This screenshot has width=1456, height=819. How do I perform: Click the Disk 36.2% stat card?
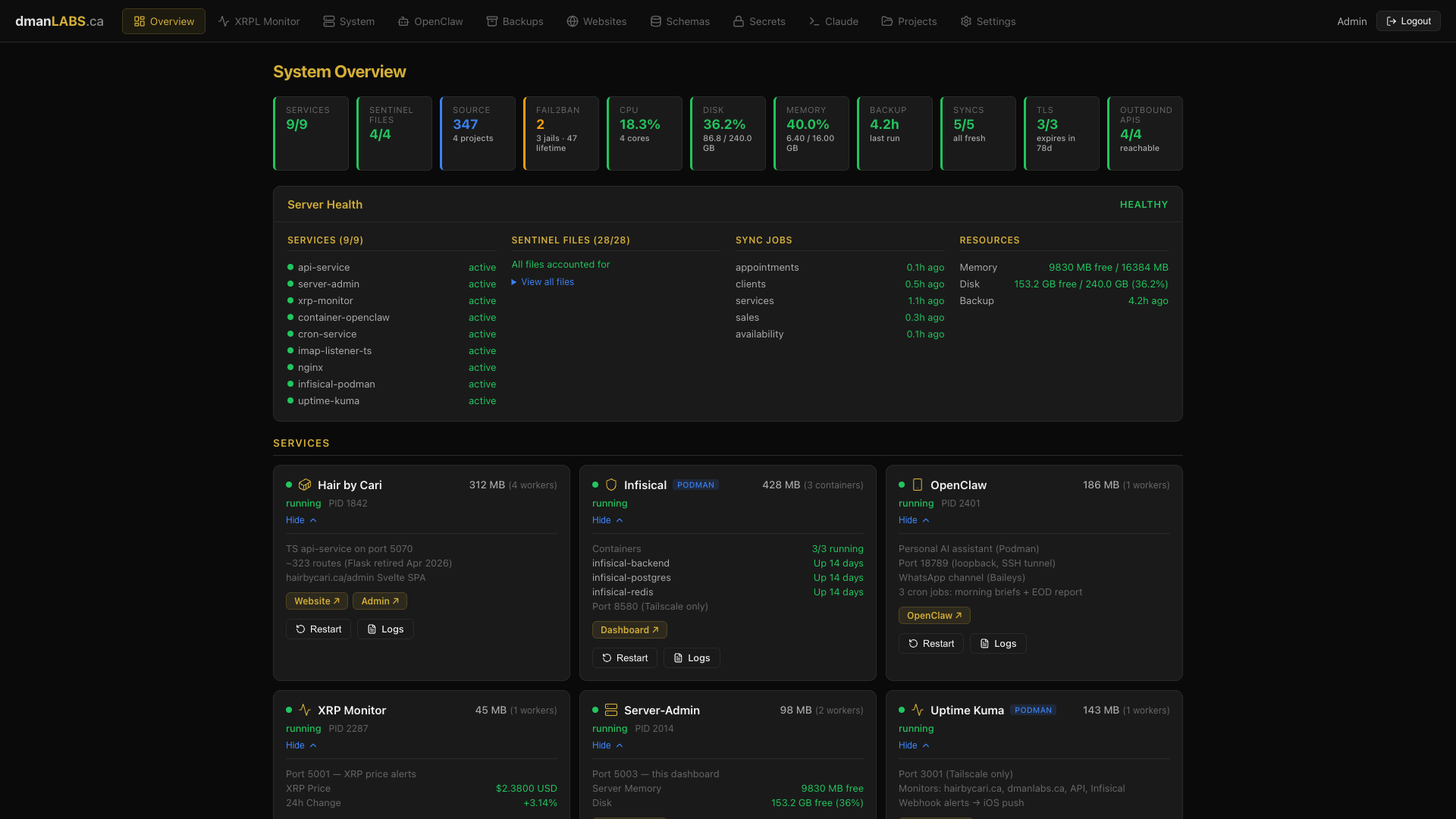click(728, 133)
